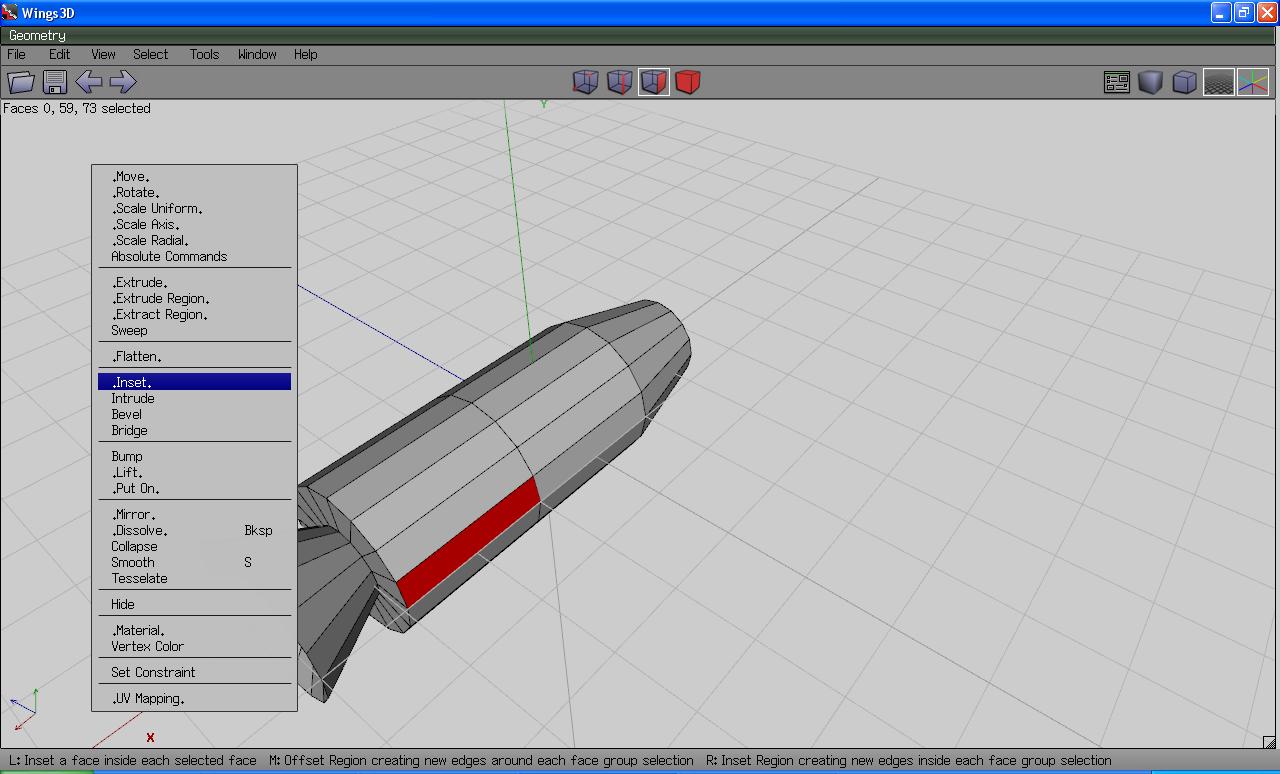
Task: Click the red selected face on model
Action: click(468, 540)
